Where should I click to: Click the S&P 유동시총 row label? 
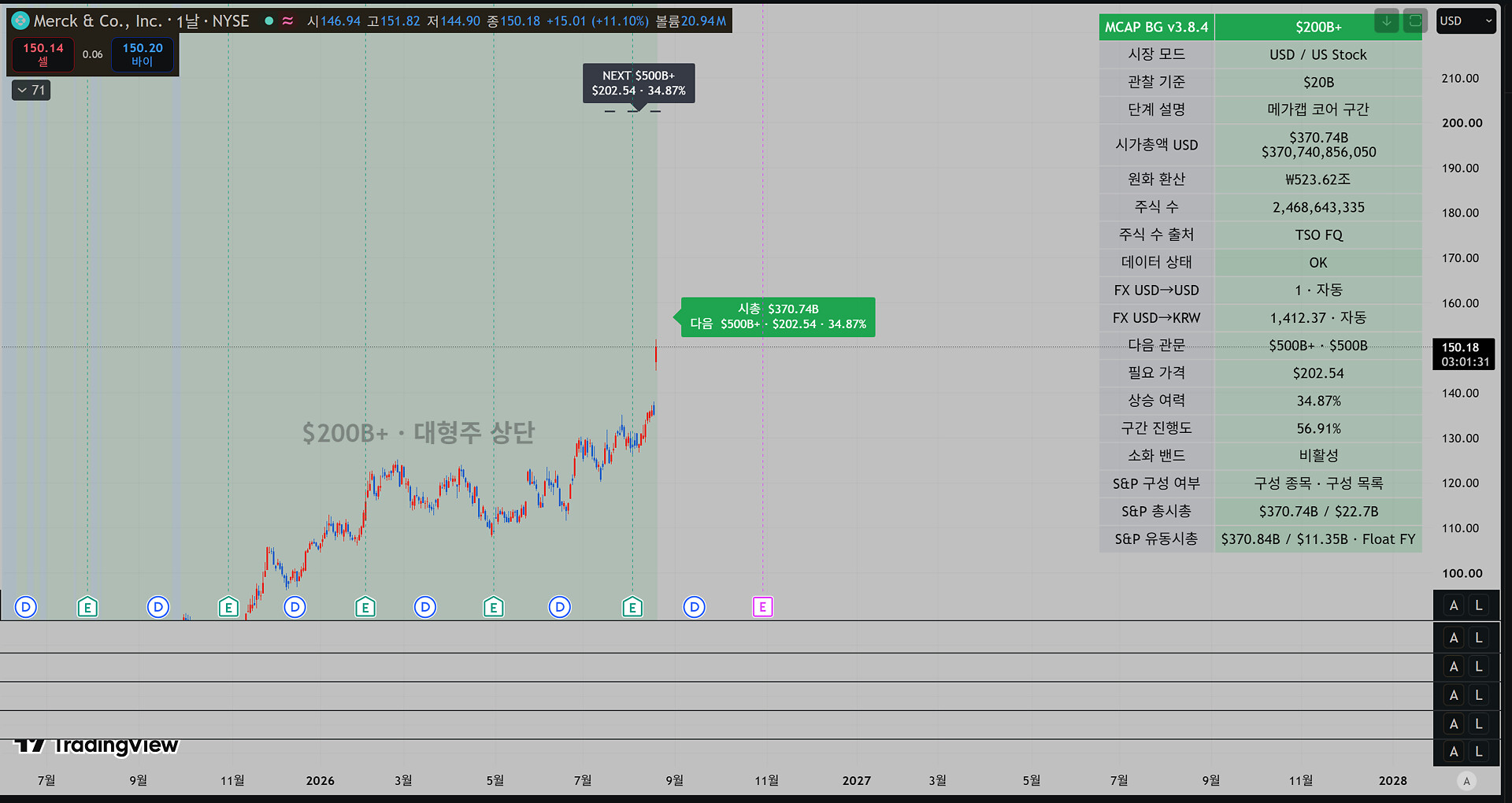pos(1157,538)
